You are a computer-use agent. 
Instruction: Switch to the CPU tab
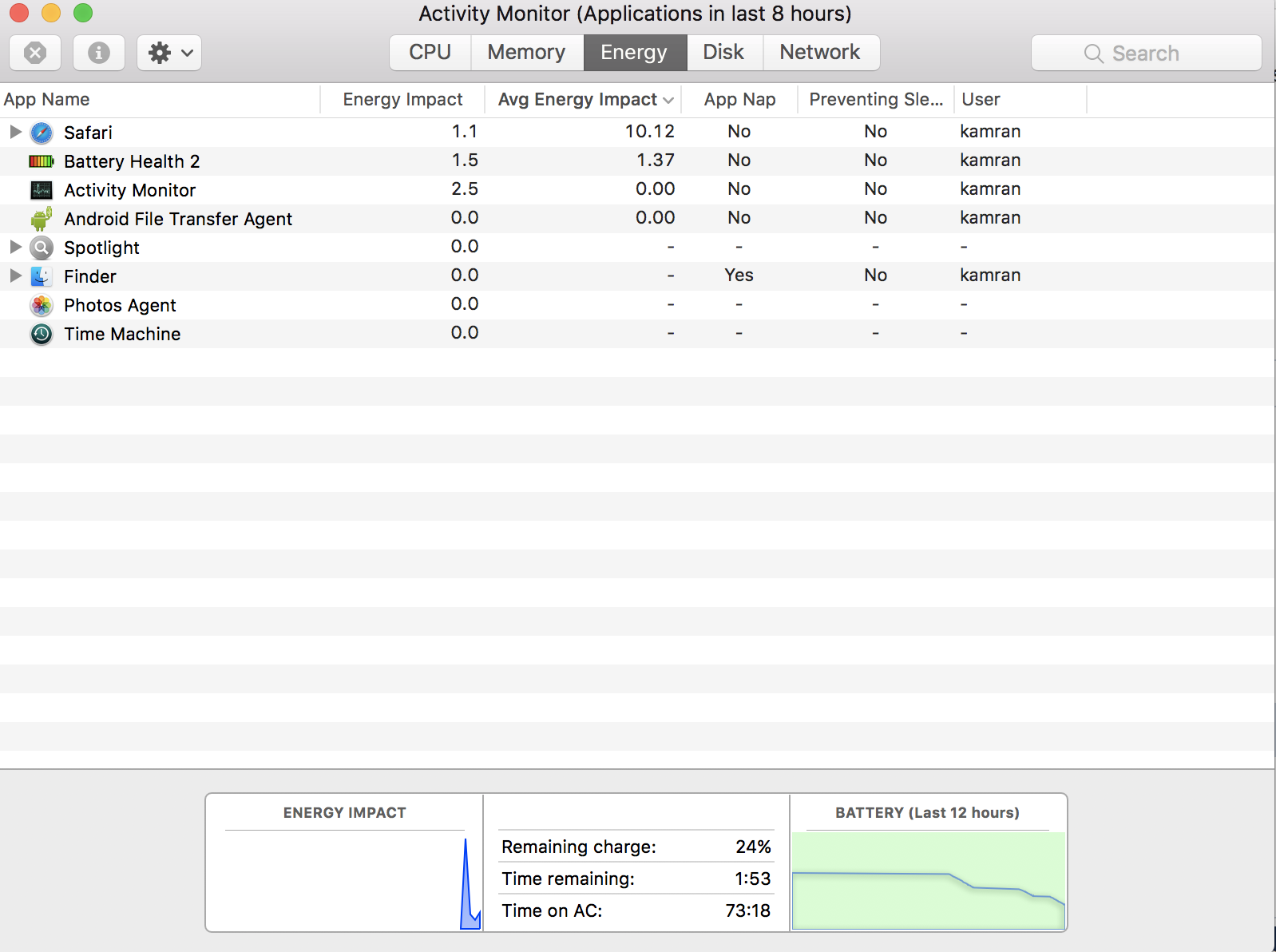click(x=430, y=53)
